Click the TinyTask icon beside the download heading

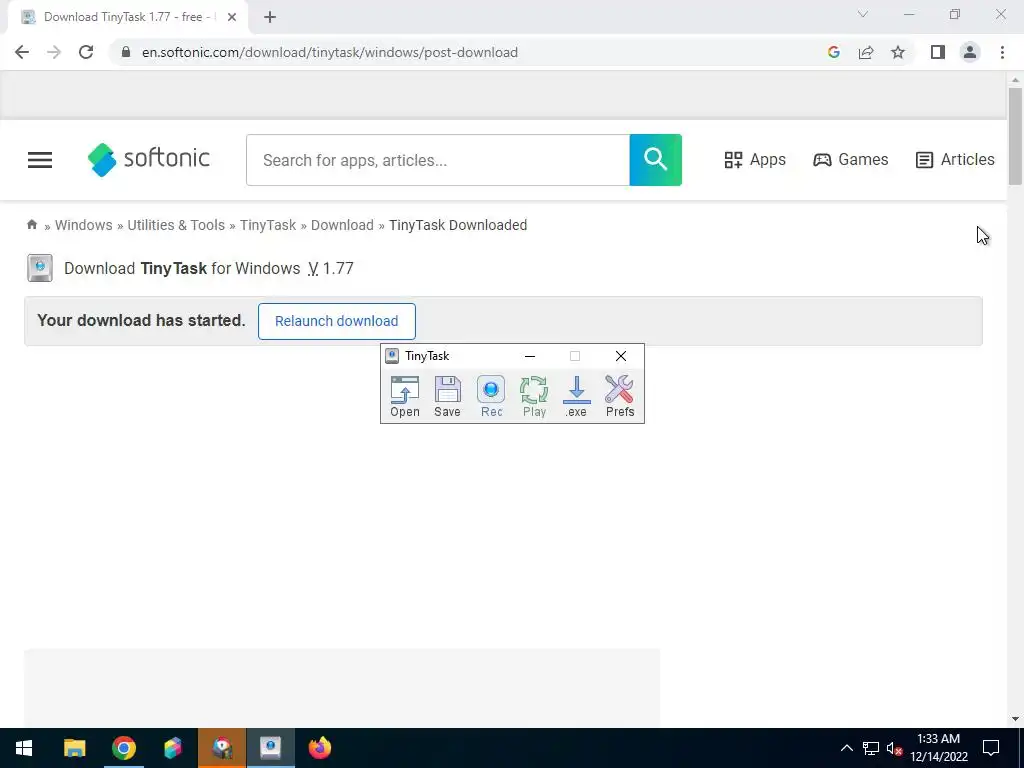40,268
